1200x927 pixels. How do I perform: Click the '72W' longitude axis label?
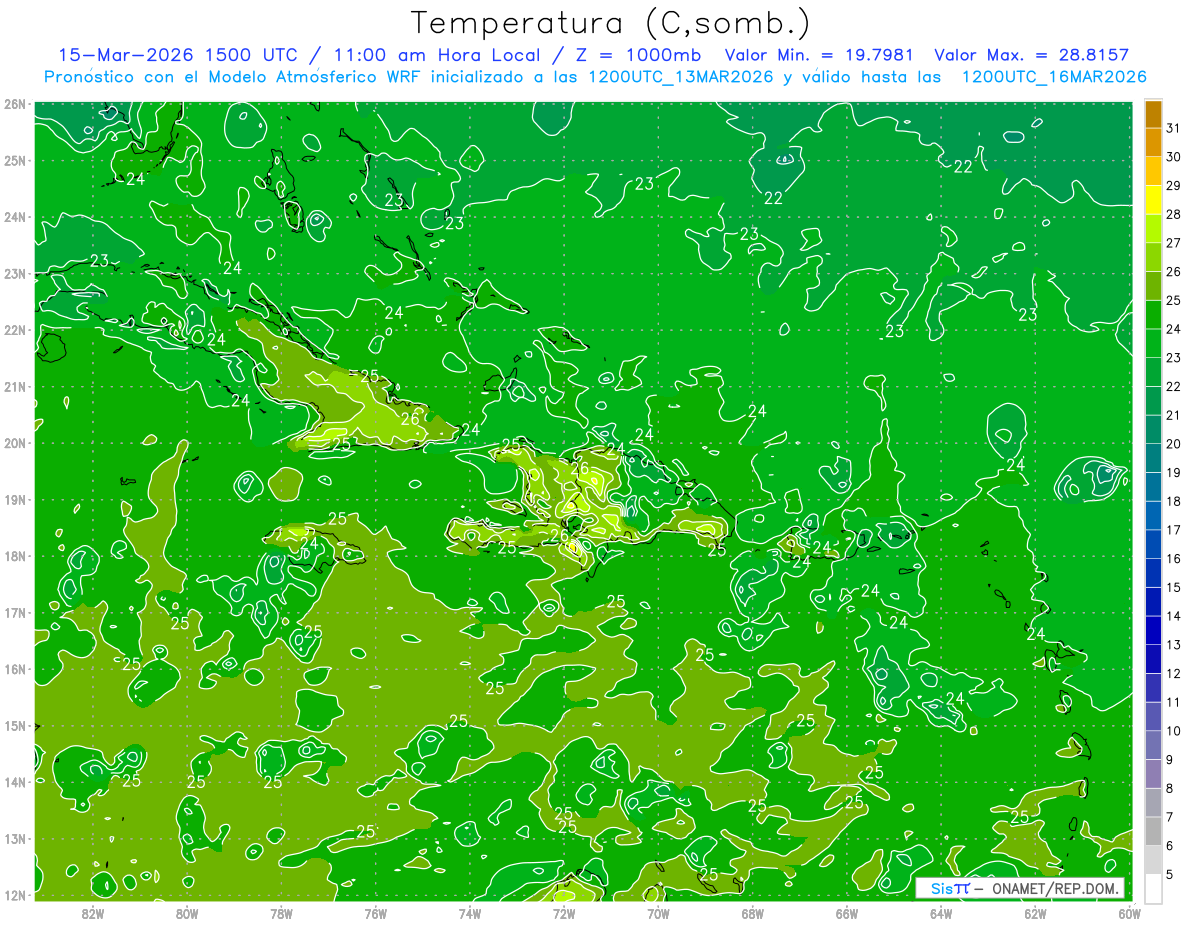point(564,913)
